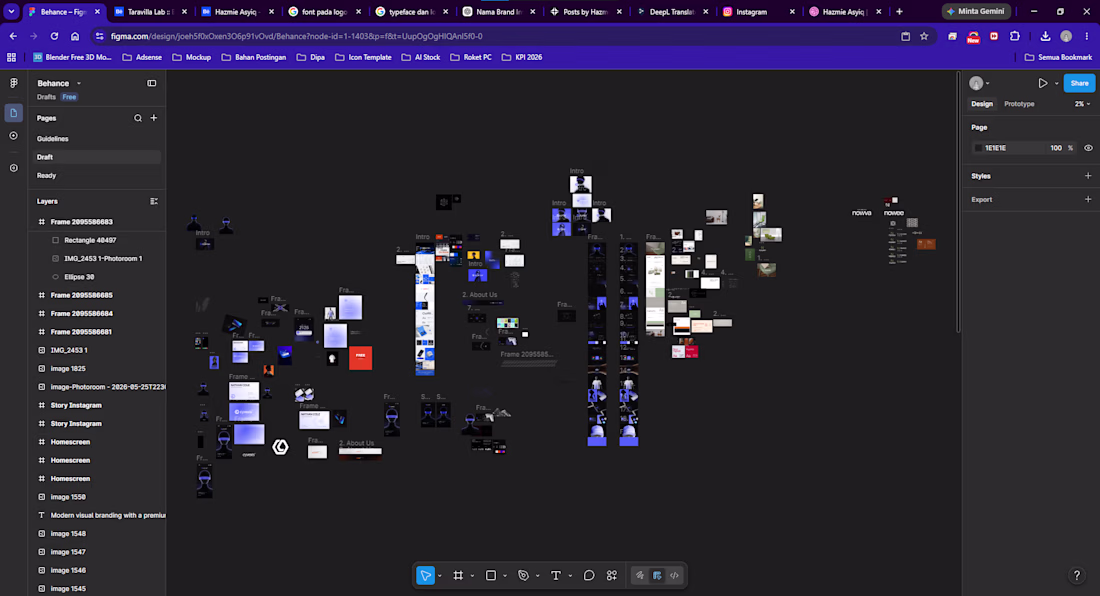
Task: Open Pen tool options arrow
Action: [x=537, y=576]
